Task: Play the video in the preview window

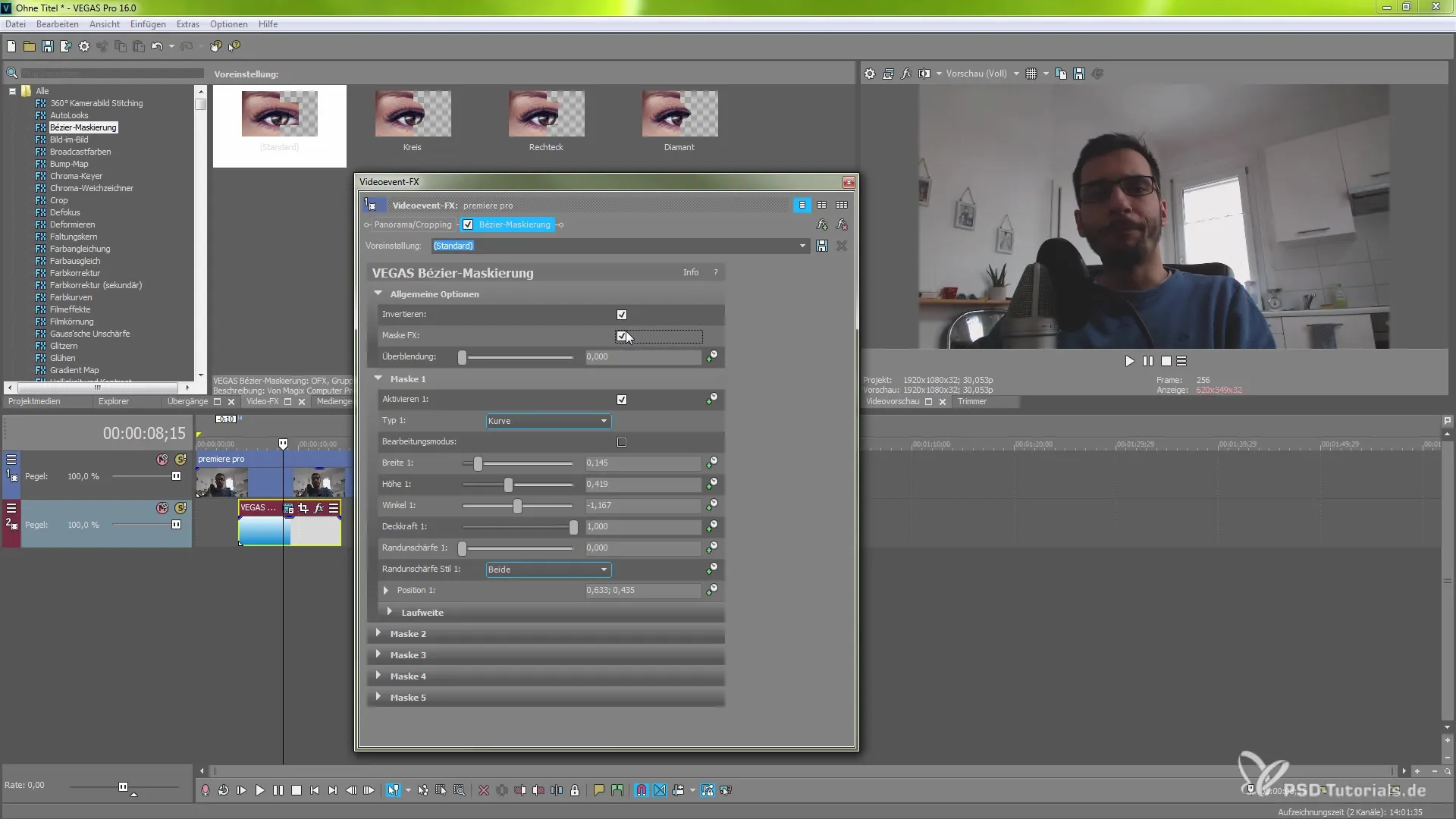Action: [1130, 361]
